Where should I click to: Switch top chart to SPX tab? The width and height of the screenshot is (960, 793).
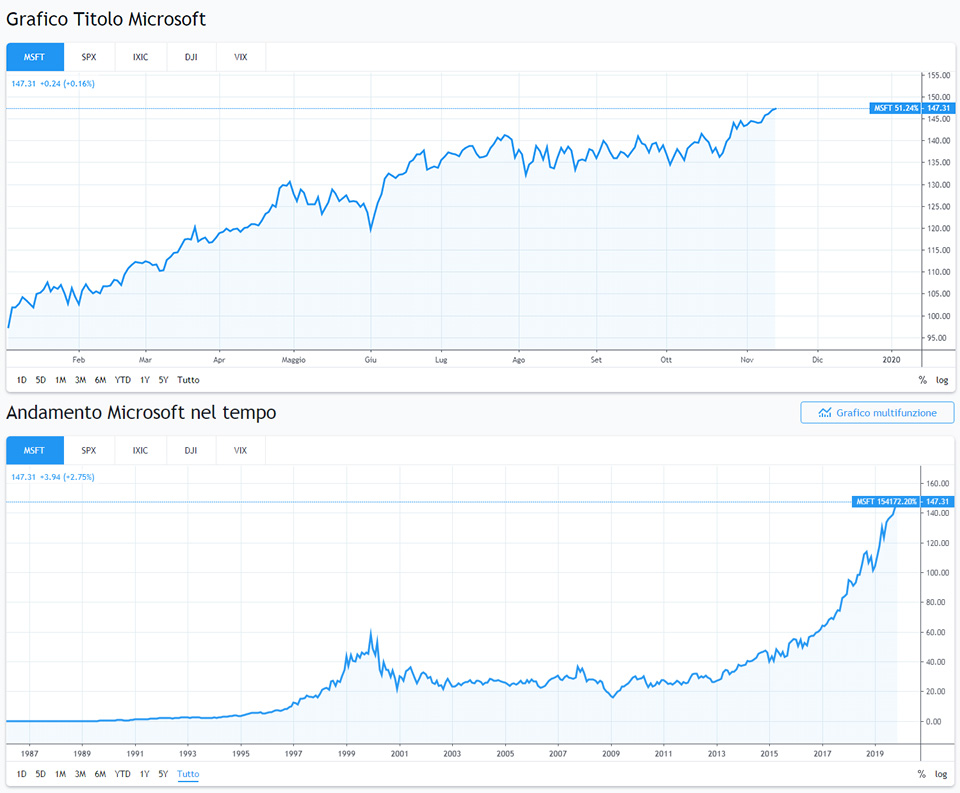(x=89, y=57)
